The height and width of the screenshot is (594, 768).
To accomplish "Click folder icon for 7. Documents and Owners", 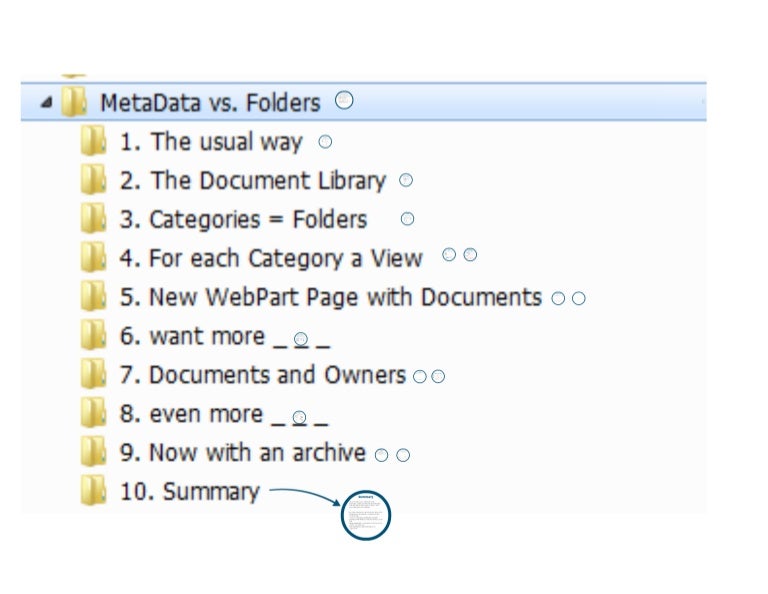I will (93, 375).
